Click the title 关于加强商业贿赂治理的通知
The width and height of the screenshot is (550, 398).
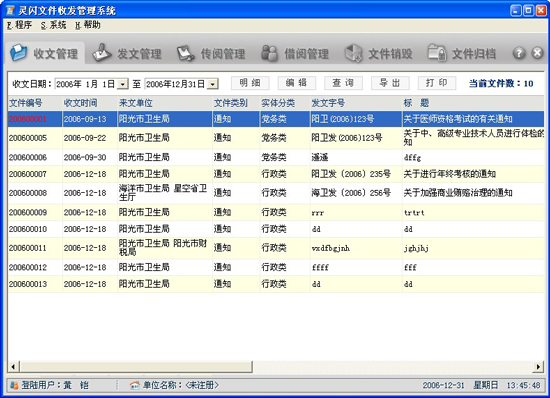[x=458, y=193]
